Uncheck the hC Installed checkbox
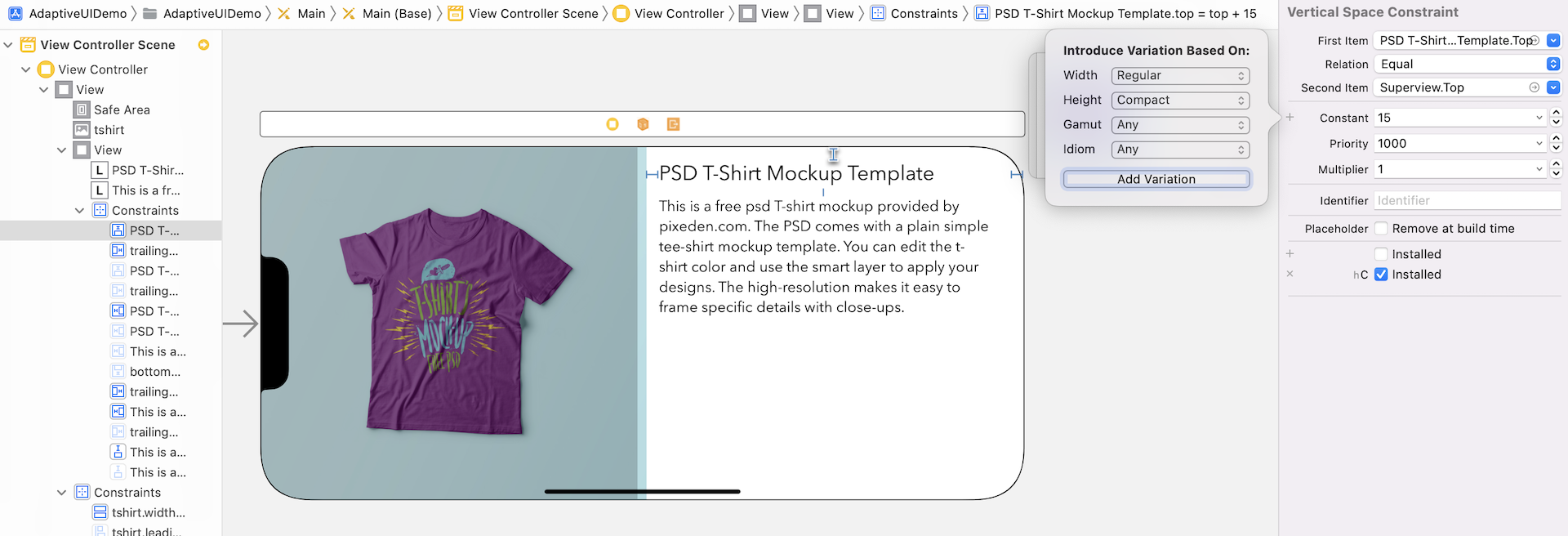The image size is (1568, 536). coord(1381,275)
